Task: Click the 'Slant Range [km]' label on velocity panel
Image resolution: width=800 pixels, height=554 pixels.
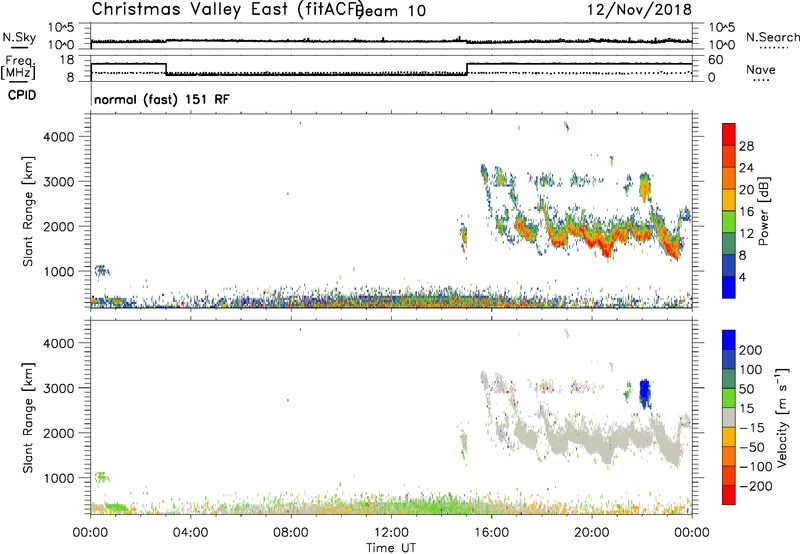Action: 28,418
